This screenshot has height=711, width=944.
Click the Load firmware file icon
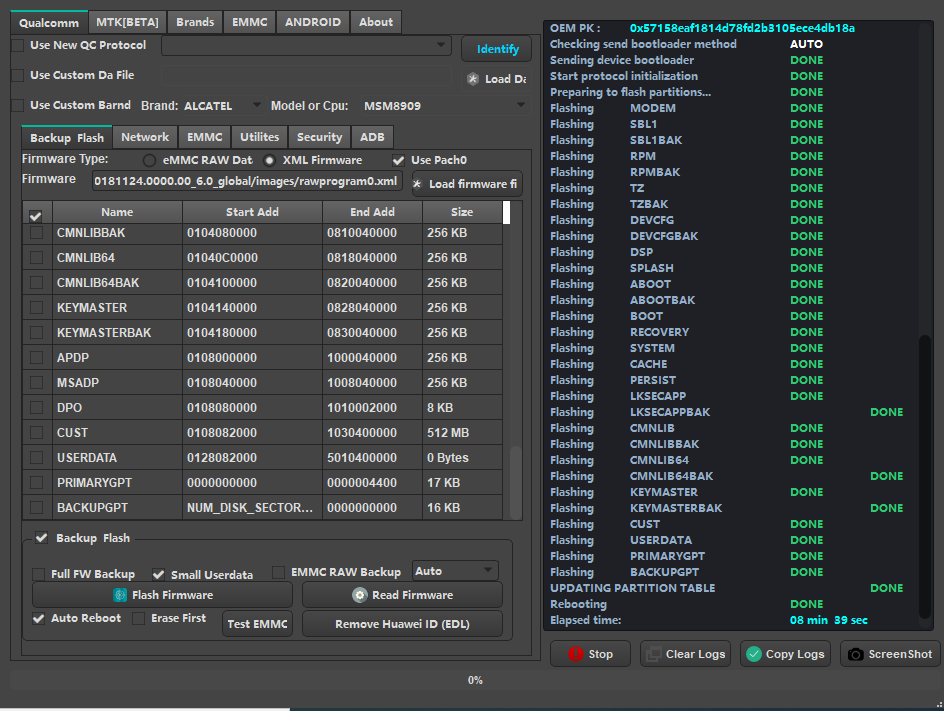tap(418, 184)
